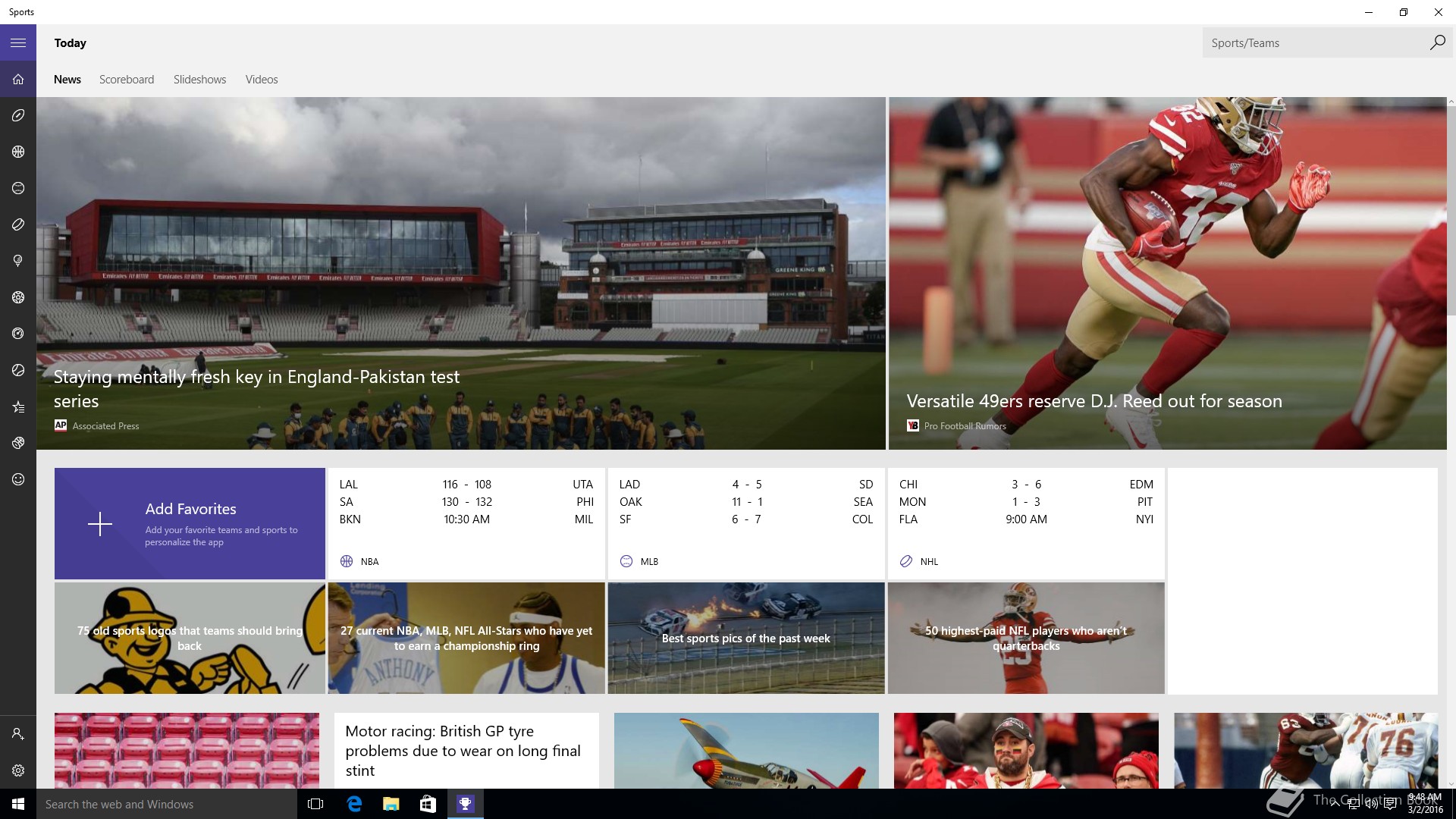Click the vertical scrollbar on right edge

(x=1451, y=212)
